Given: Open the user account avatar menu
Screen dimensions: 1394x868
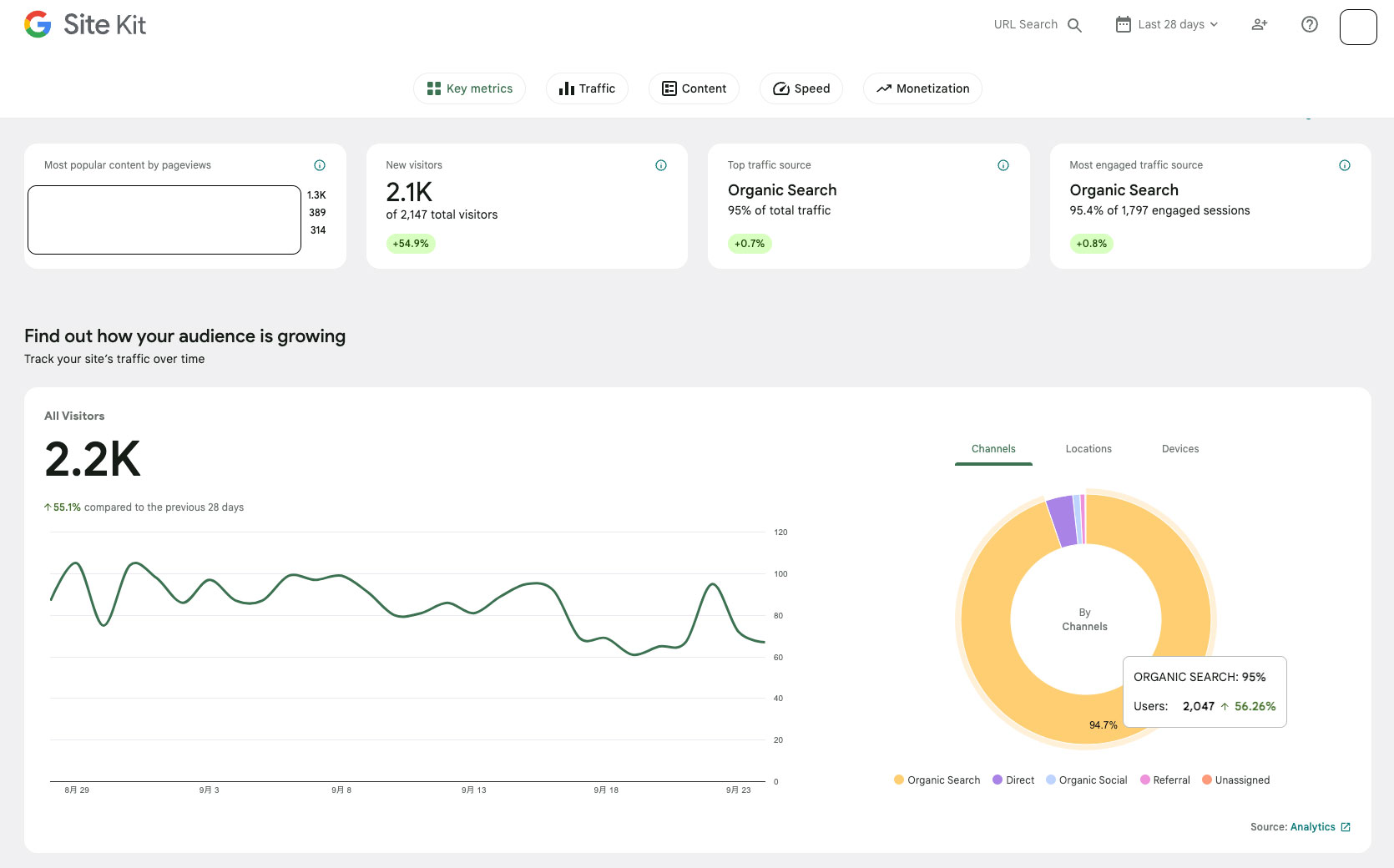Looking at the screenshot, I should 1357,27.
